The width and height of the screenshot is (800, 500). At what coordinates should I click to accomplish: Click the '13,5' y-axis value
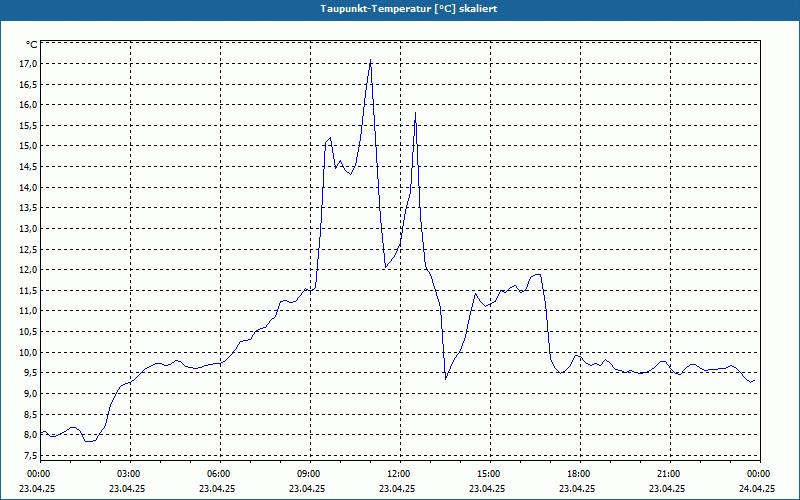[x=29, y=208]
